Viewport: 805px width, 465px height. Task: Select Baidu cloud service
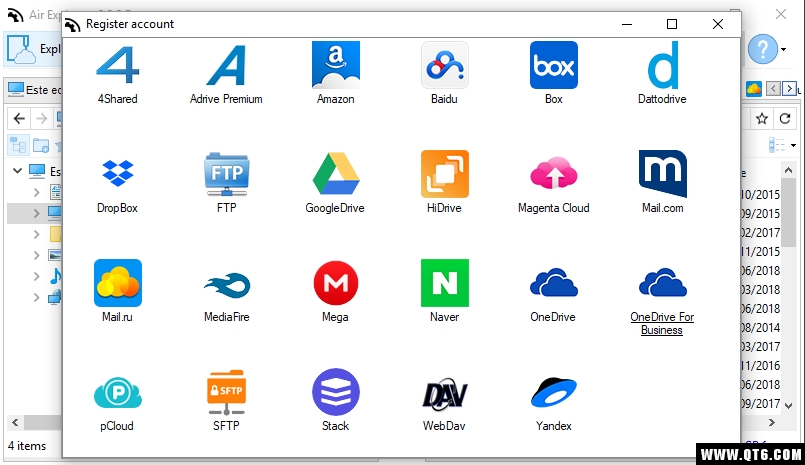(445, 74)
